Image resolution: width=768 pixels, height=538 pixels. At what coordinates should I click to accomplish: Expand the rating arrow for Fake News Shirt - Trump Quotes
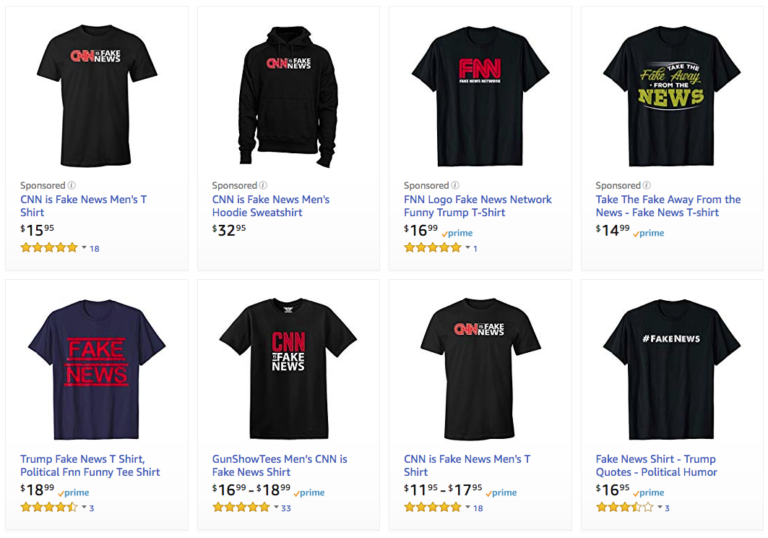(659, 508)
